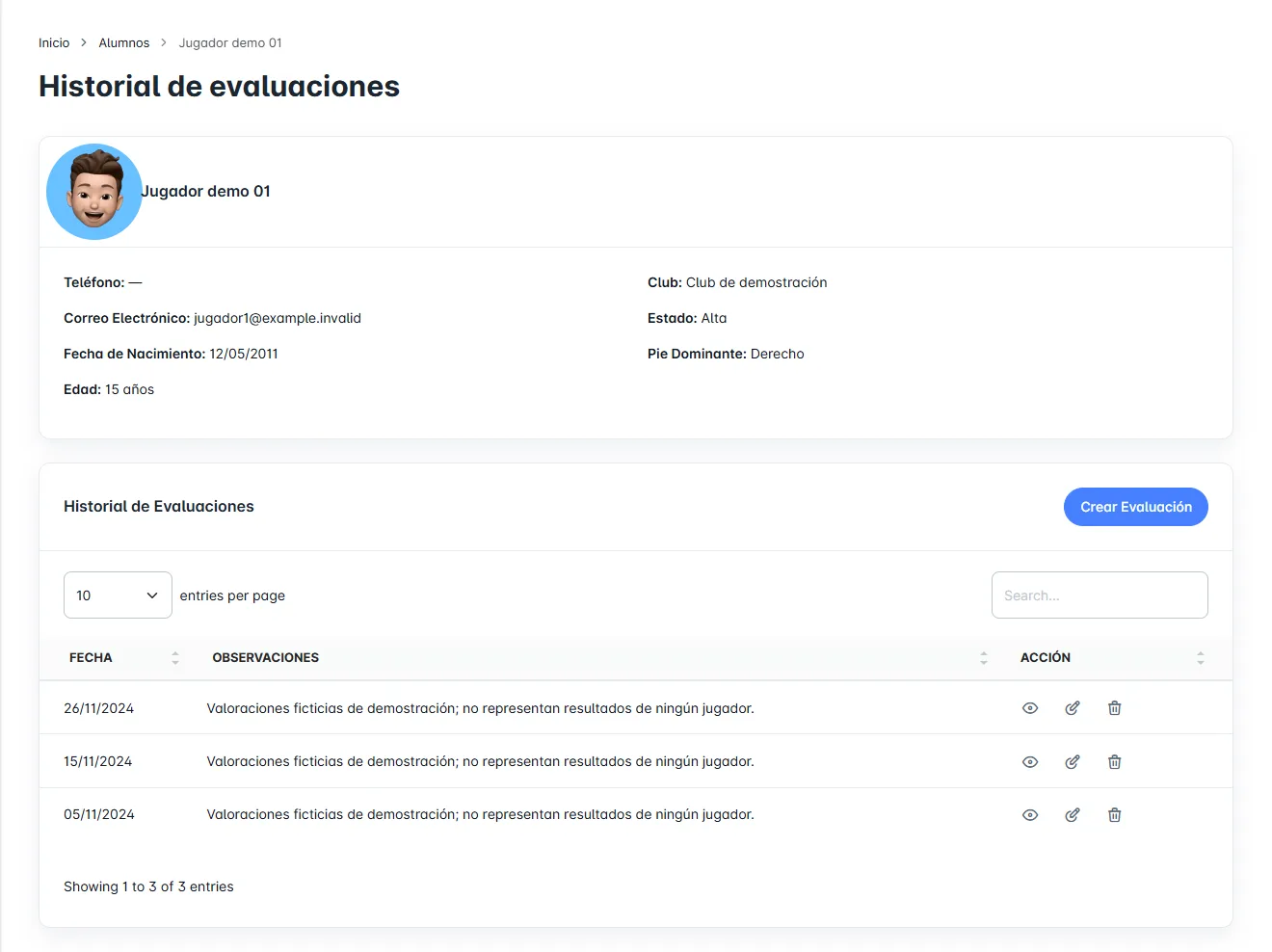The height and width of the screenshot is (952, 1272).
Task: Click the observation text in the 05/11/2024 row
Action: coord(481,814)
